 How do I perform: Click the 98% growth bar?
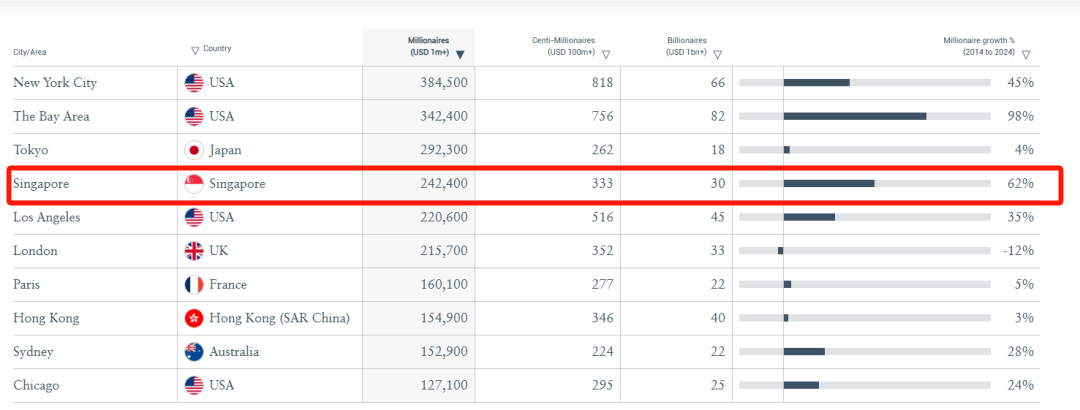(855, 116)
